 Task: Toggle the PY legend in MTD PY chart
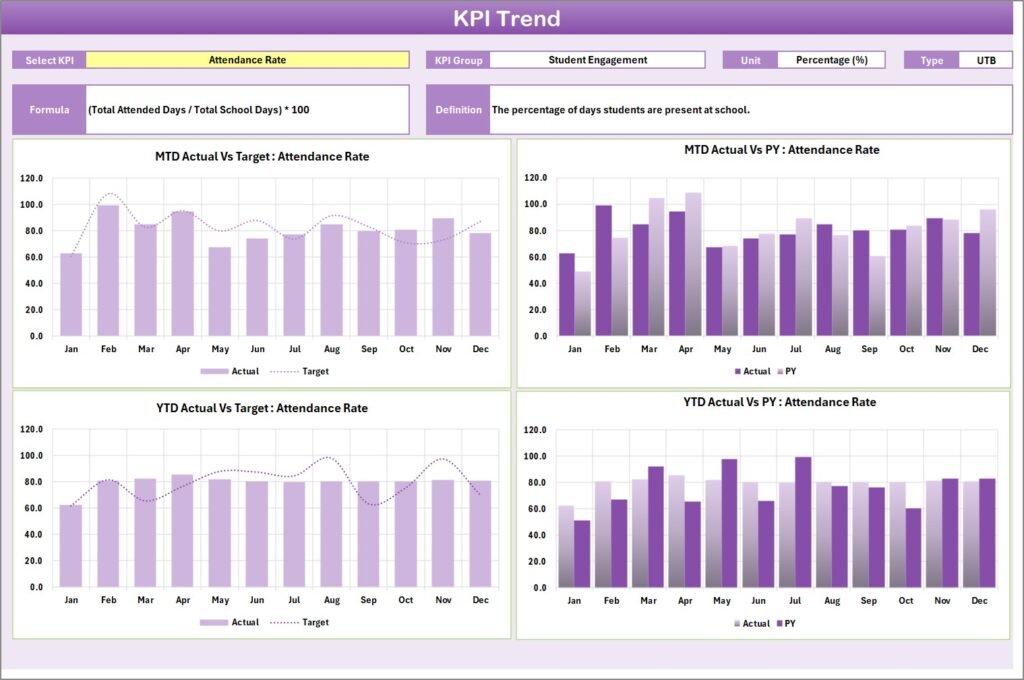789,371
